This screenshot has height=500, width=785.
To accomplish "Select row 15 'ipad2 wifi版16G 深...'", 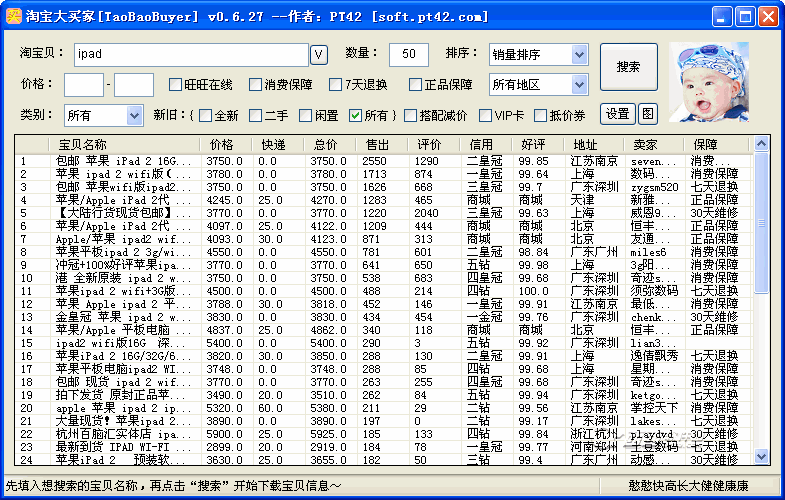I will coord(383,343).
